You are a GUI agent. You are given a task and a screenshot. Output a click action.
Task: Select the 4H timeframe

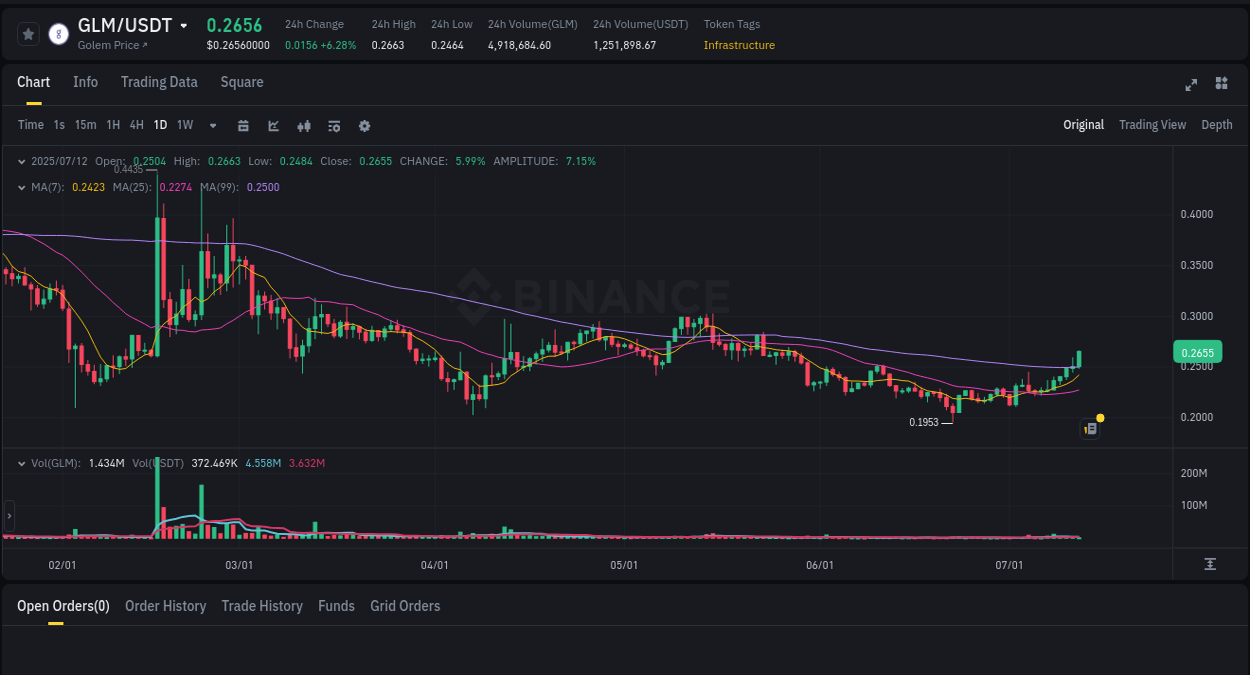pos(136,125)
